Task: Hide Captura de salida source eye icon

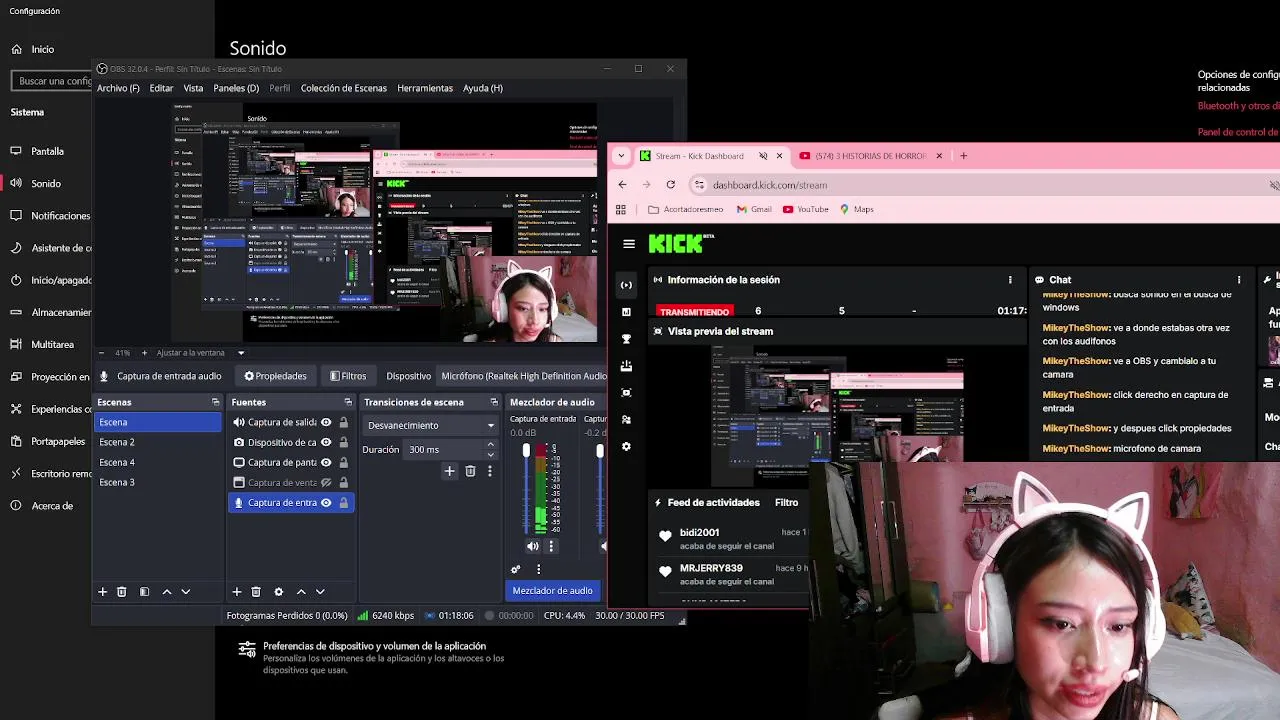Action: 326,422
